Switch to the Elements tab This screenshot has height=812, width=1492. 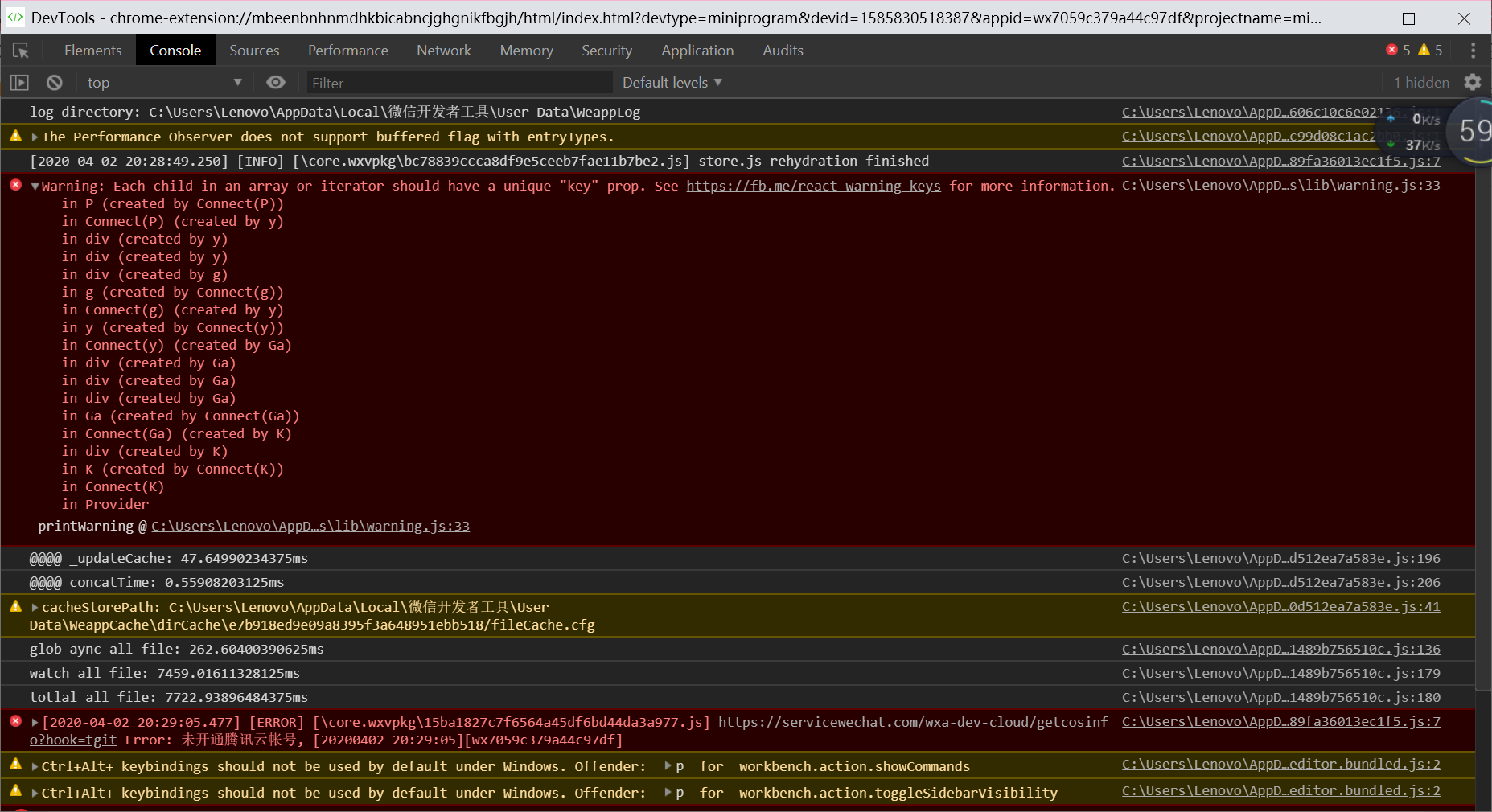point(93,51)
